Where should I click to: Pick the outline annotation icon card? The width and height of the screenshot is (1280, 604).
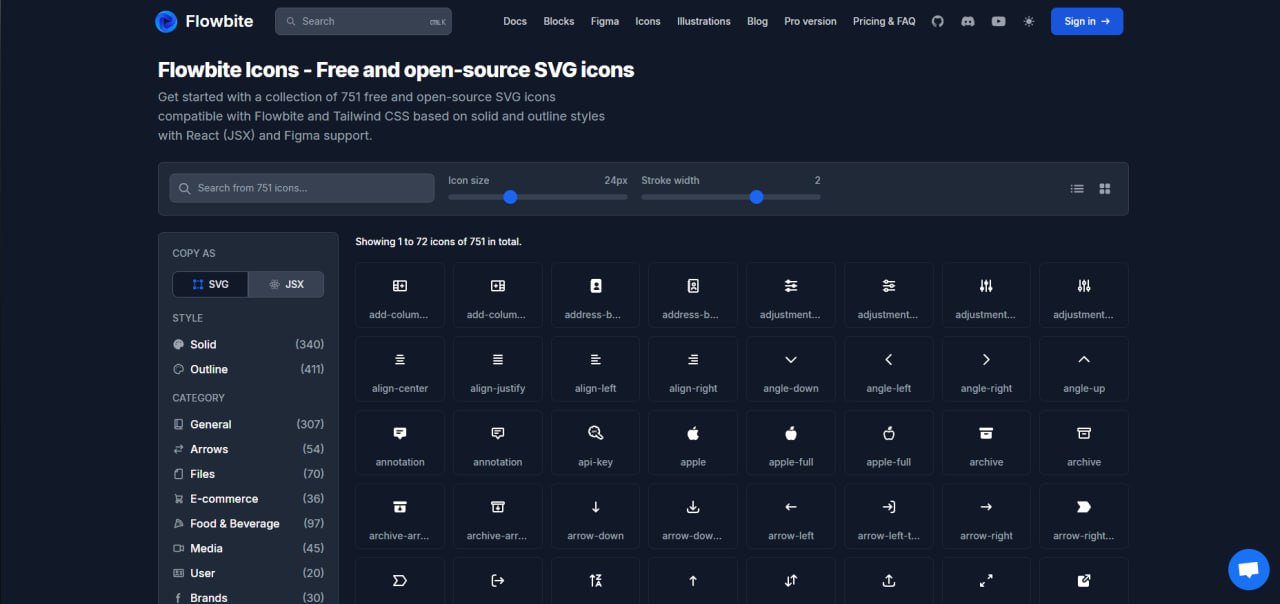click(498, 443)
